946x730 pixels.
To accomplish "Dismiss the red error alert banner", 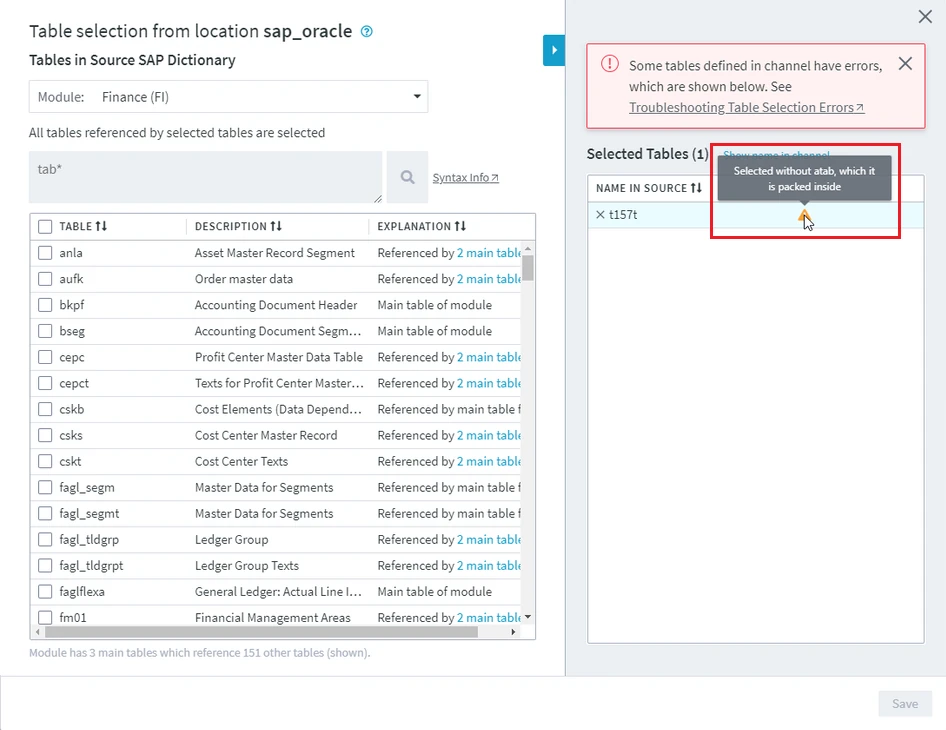I will [905, 64].
